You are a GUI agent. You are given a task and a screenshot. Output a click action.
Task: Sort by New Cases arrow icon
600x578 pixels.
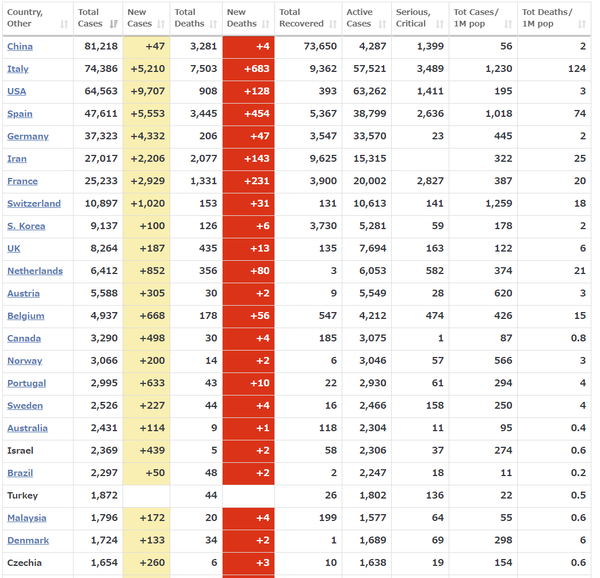(x=161, y=24)
